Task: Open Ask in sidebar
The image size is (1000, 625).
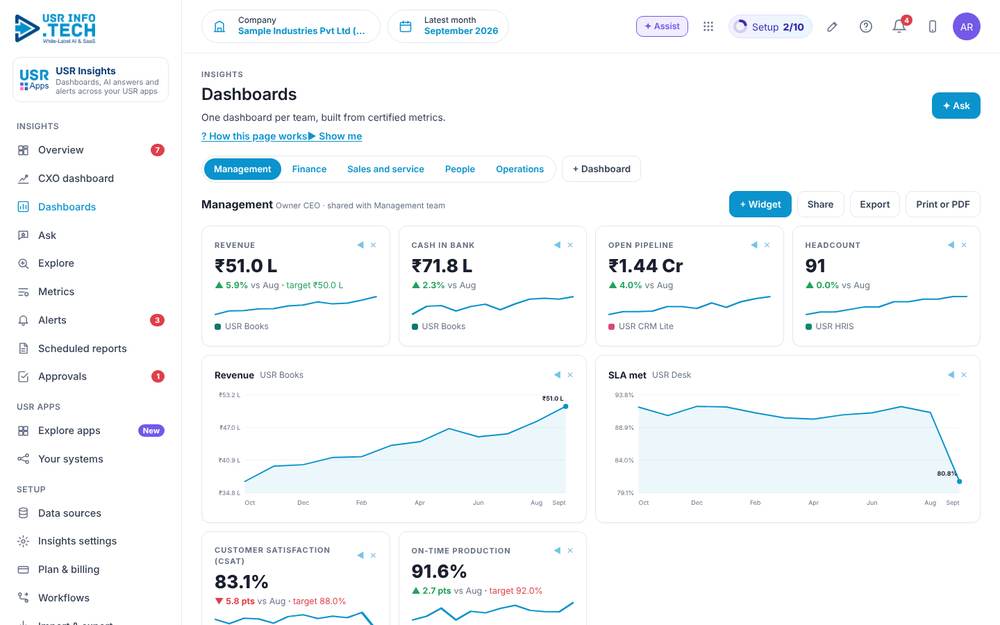Action: 91,235
